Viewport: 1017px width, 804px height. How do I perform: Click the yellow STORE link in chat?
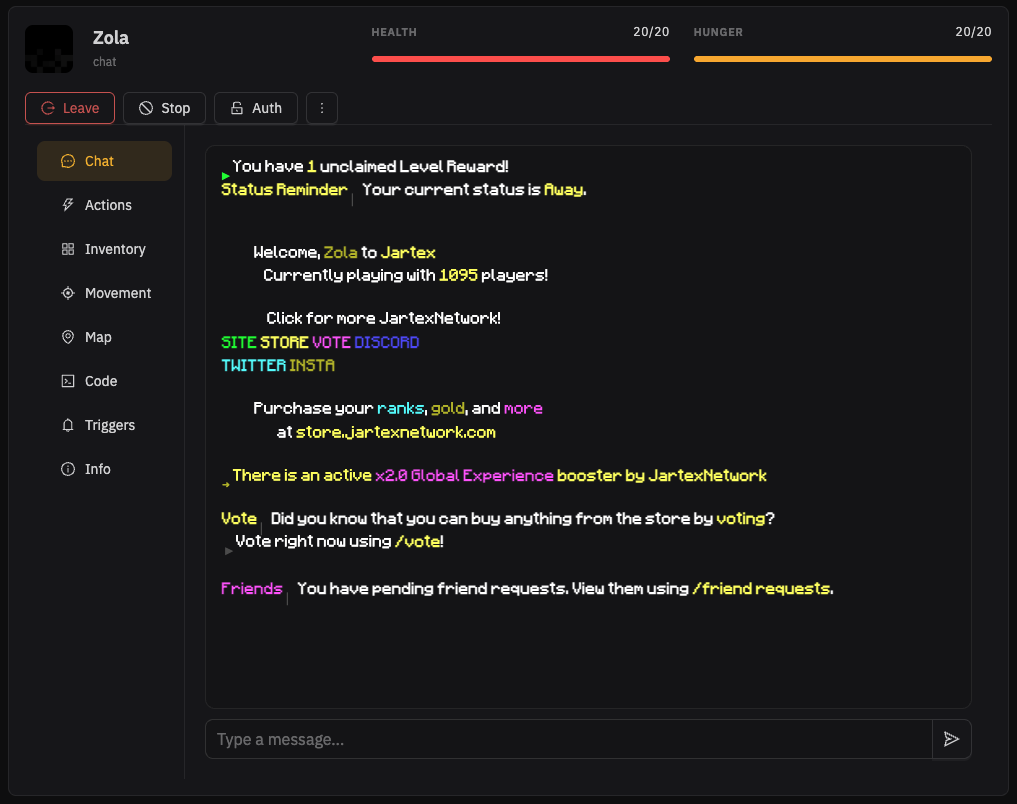(284, 342)
